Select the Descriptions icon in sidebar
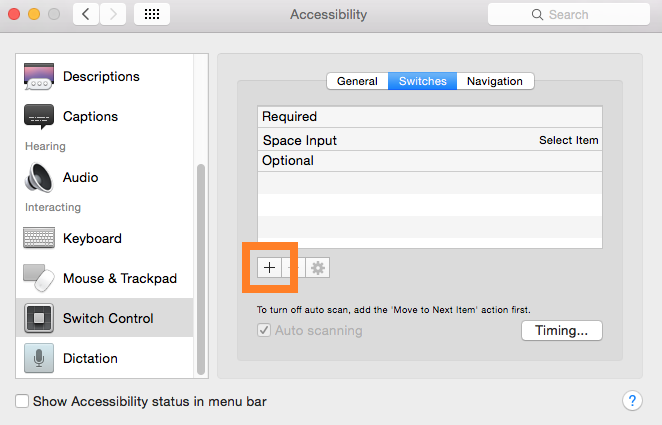Image resolution: width=662 pixels, height=425 pixels. (x=39, y=77)
